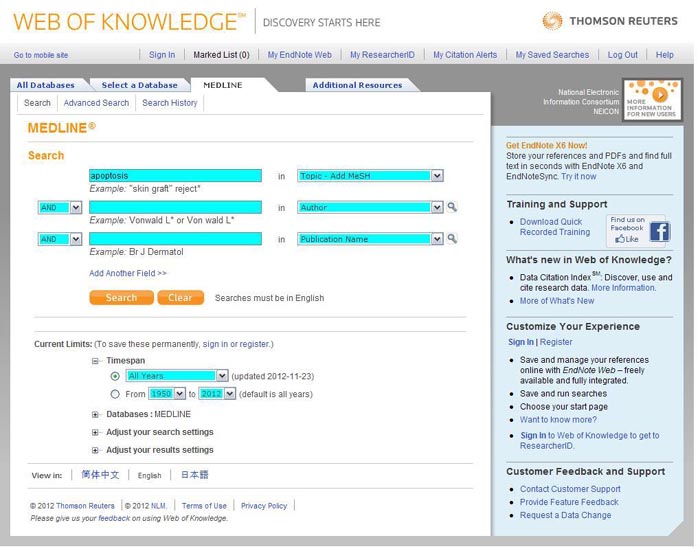The width and height of the screenshot is (700, 549).
Task: Expand Adjust your search settings
Action: [96, 432]
